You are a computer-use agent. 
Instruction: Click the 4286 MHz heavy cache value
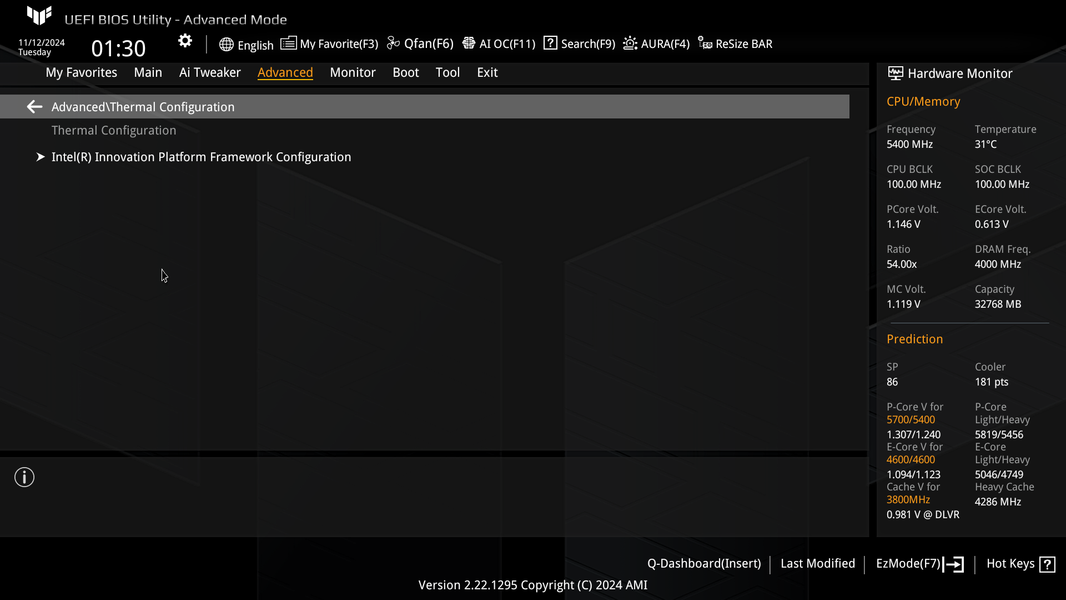998,502
